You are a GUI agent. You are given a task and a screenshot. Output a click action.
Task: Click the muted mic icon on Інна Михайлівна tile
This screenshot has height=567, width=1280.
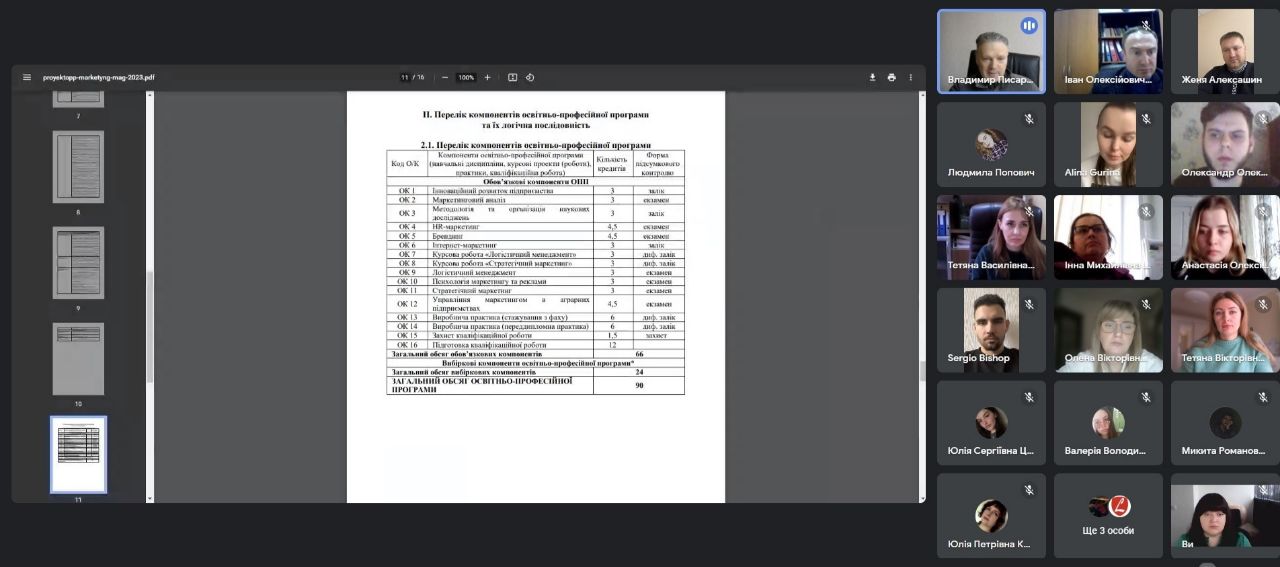pos(1146,212)
